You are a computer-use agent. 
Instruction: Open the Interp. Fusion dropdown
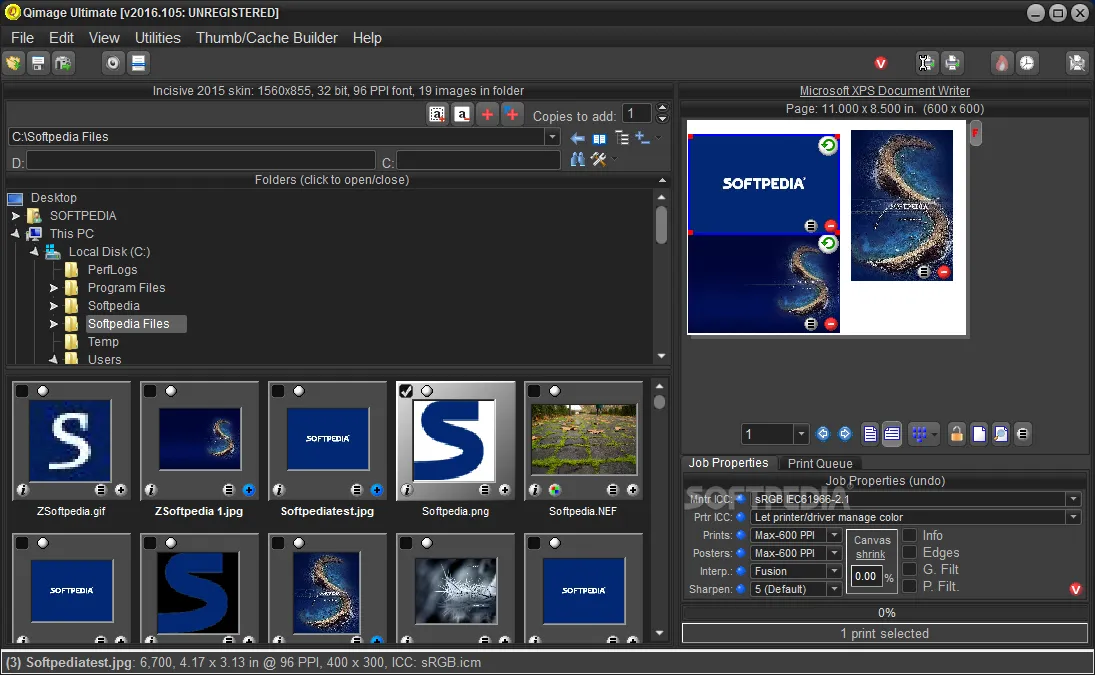coord(834,571)
